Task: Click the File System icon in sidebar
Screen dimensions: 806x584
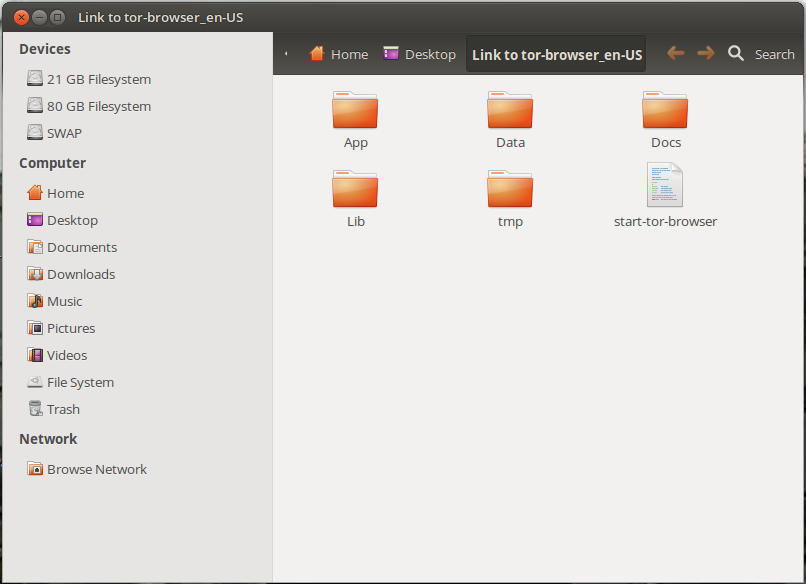Action: coord(34,381)
